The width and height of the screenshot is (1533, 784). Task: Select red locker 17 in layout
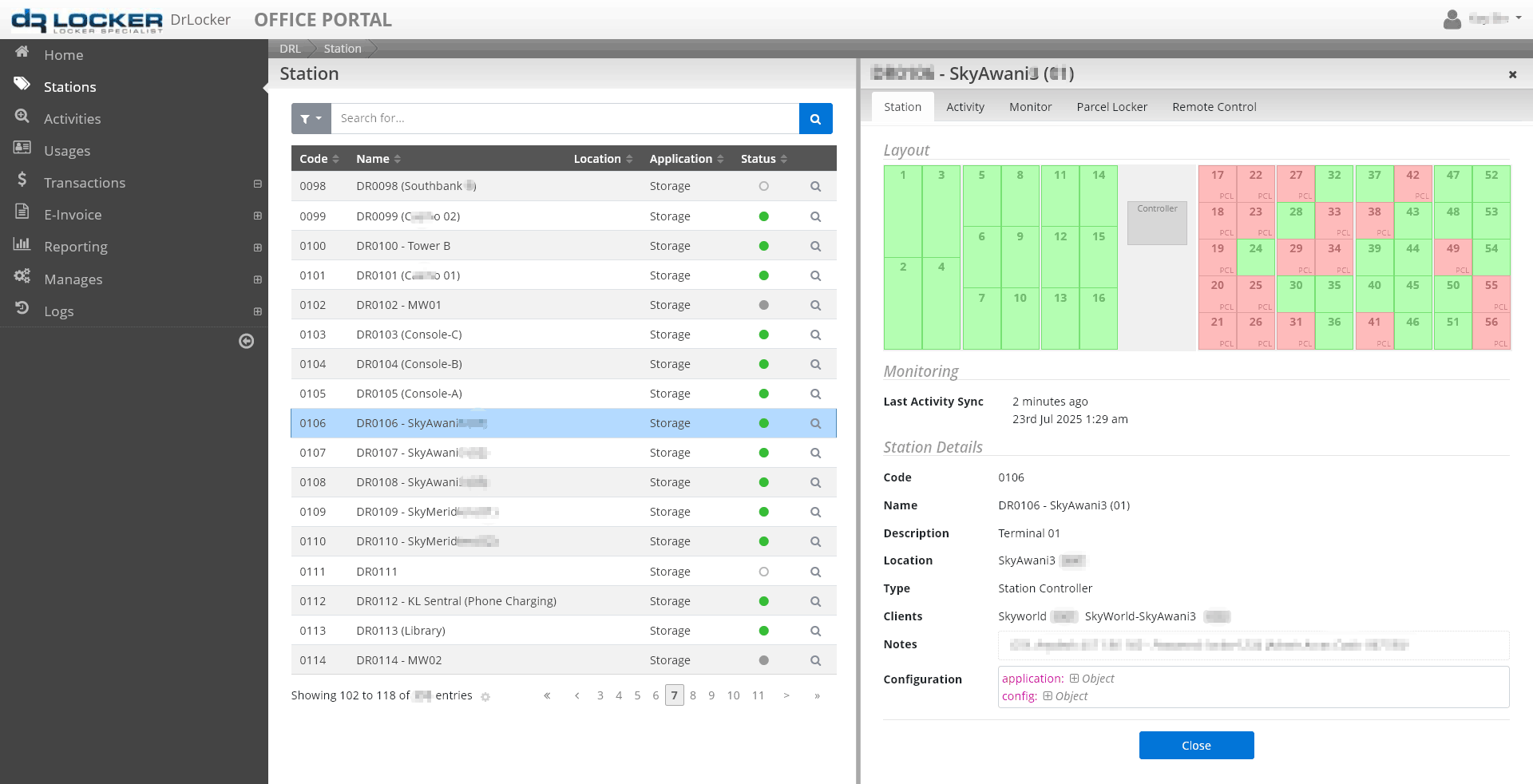click(x=1217, y=184)
